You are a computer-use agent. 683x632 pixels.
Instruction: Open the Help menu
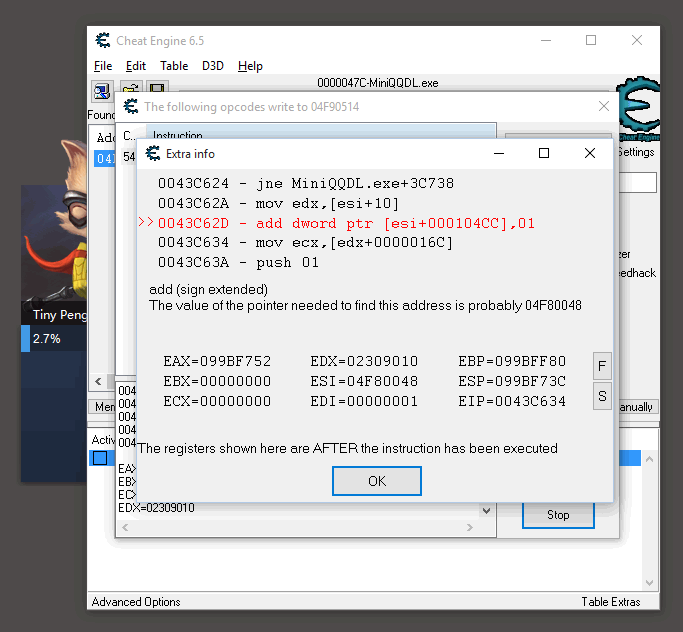[x=250, y=66]
